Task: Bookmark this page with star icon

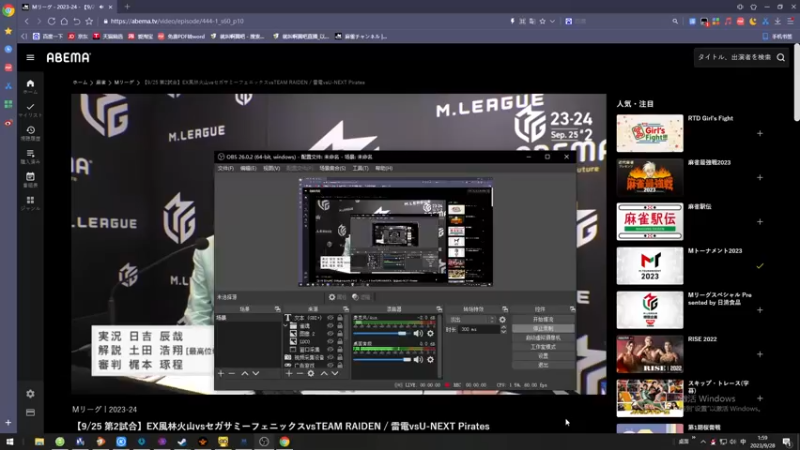Action: click(89, 21)
